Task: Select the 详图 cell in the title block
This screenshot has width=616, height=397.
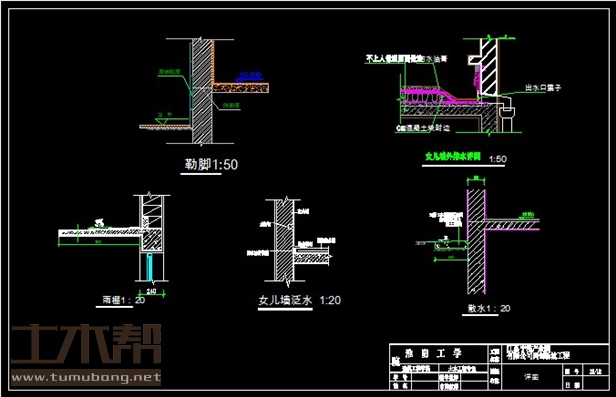Action: [531, 377]
